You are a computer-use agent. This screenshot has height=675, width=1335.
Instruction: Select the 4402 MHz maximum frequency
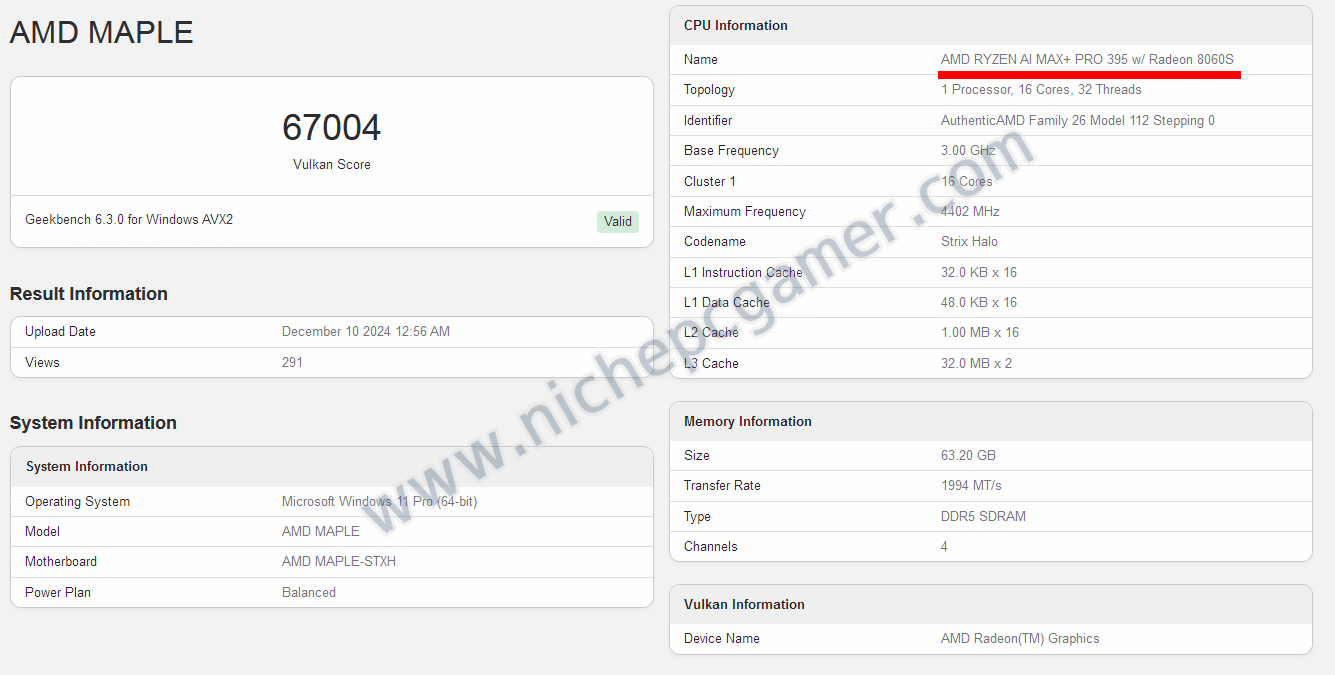click(970, 211)
